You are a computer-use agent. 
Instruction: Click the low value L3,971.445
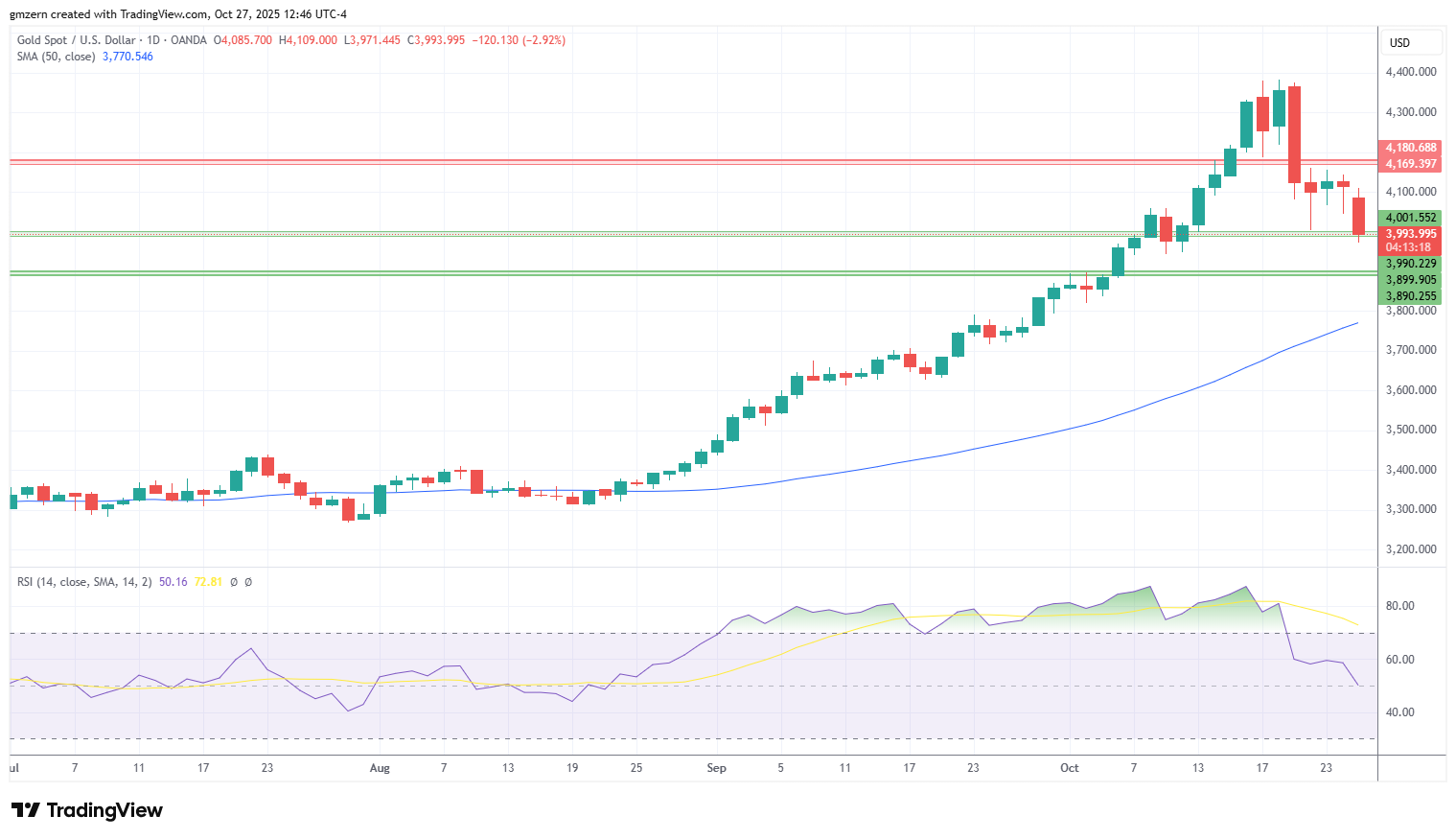coord(372,40)
